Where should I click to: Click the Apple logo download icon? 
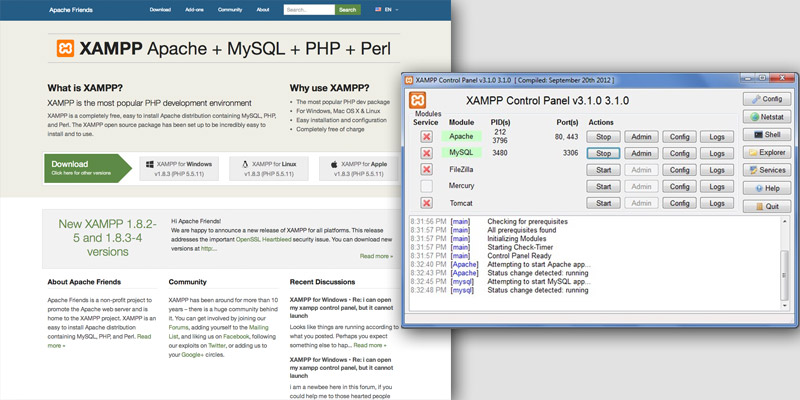point(334,164)
